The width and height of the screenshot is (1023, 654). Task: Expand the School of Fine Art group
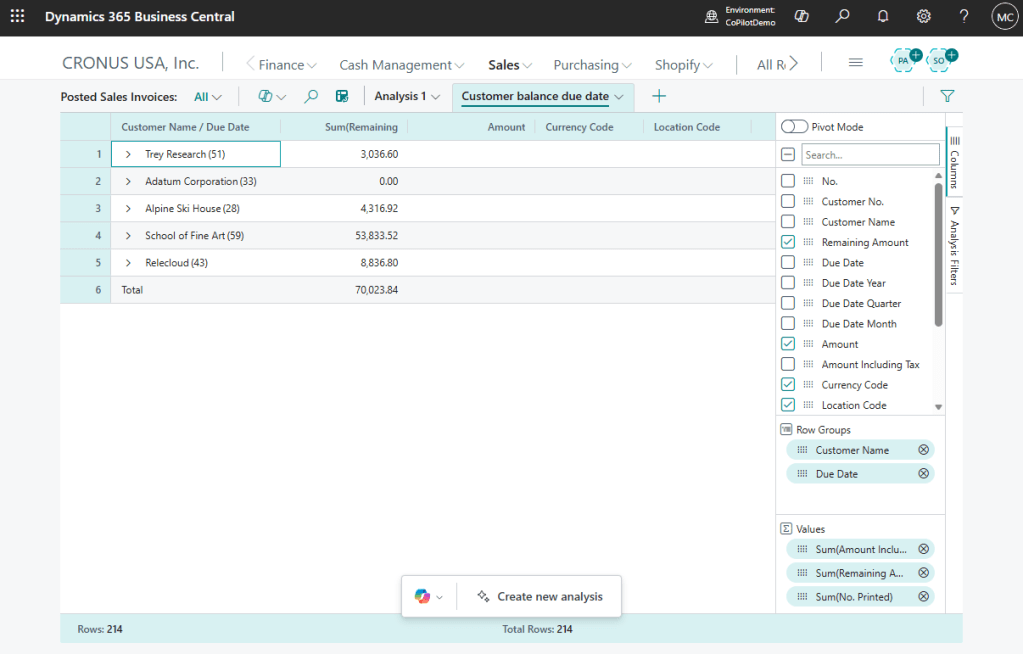pyautogui.click(x=128, y=236)
